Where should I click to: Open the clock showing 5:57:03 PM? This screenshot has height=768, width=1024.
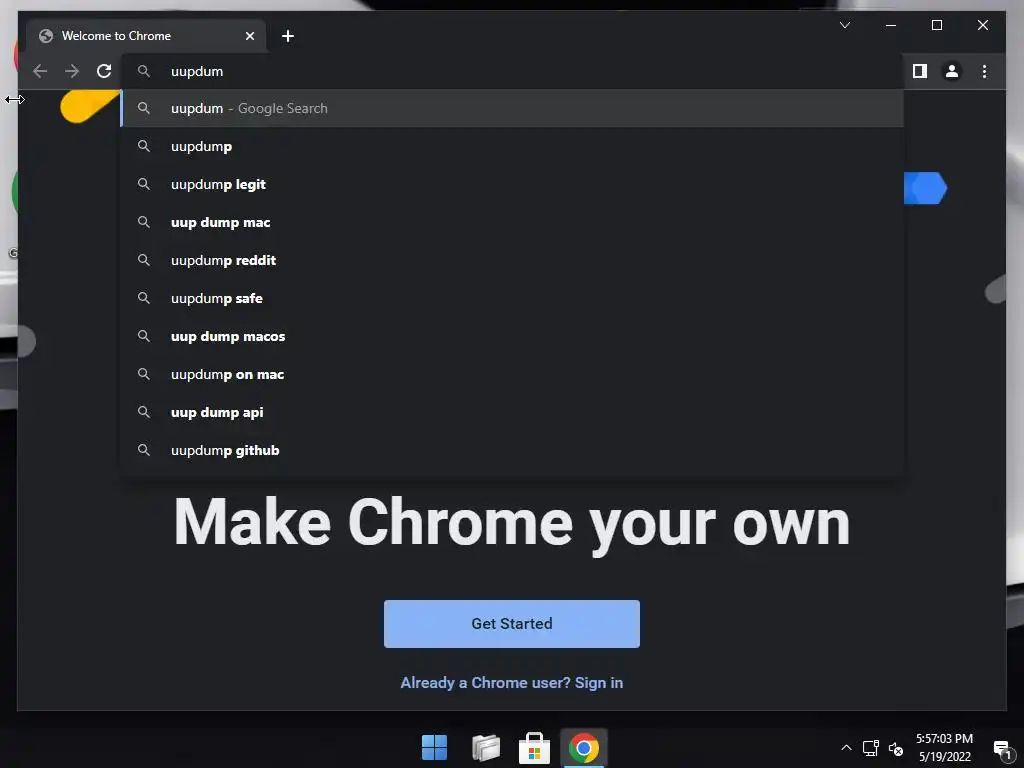point(944,748)
